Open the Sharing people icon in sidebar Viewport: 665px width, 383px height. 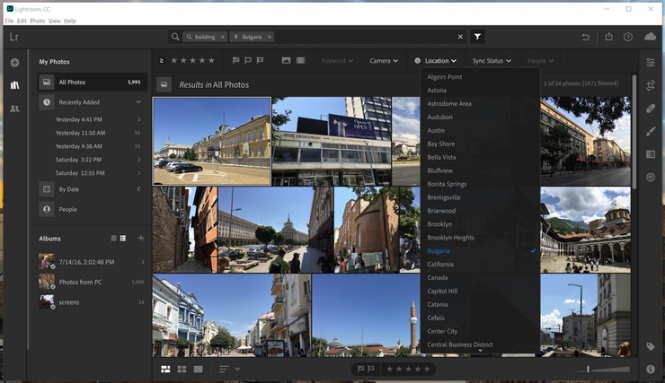[x=15, y=109]
